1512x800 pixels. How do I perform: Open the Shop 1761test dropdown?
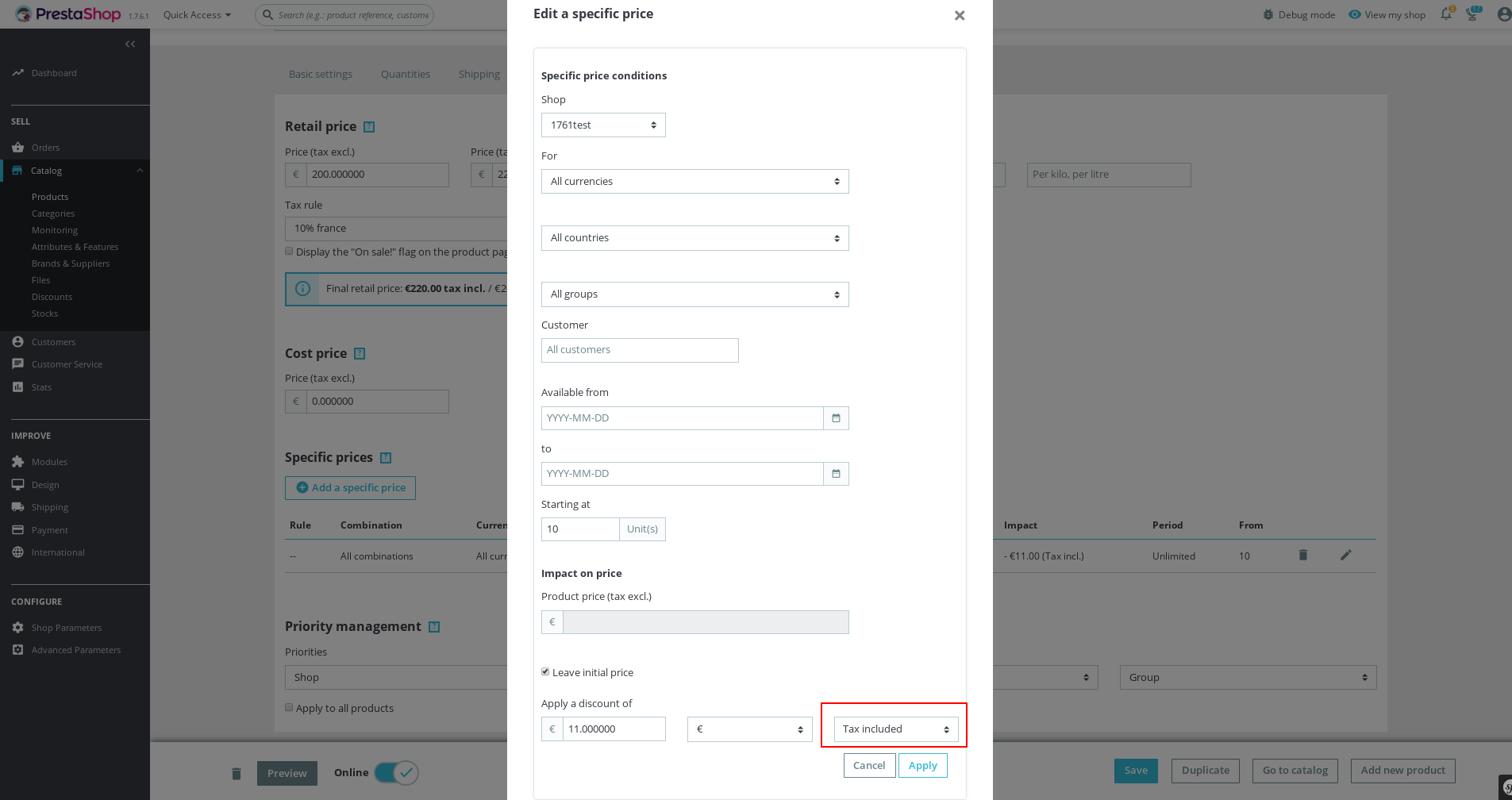tap(603, 125)
